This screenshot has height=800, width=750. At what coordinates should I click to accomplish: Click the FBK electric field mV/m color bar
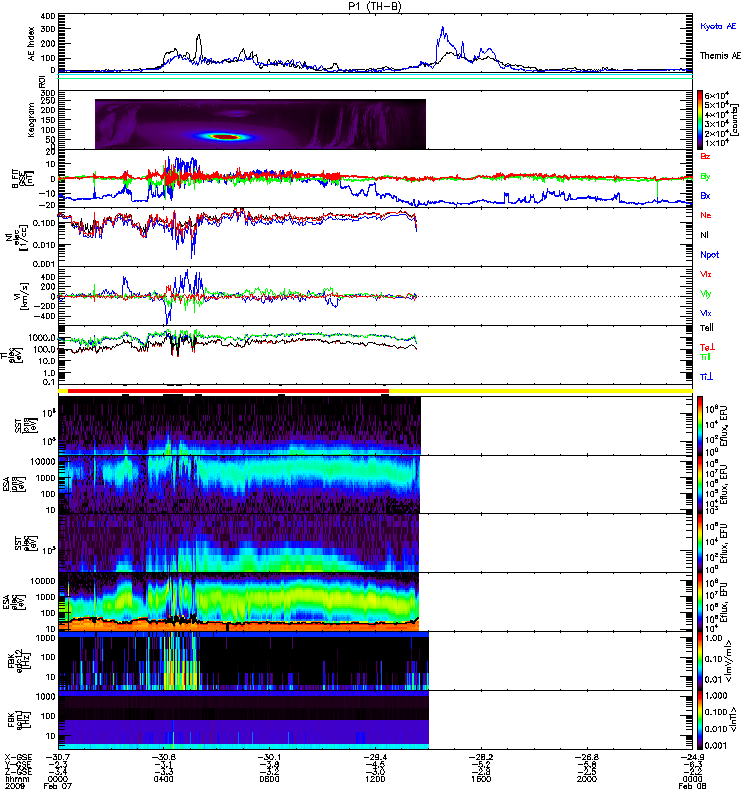[x=700, y=661]
